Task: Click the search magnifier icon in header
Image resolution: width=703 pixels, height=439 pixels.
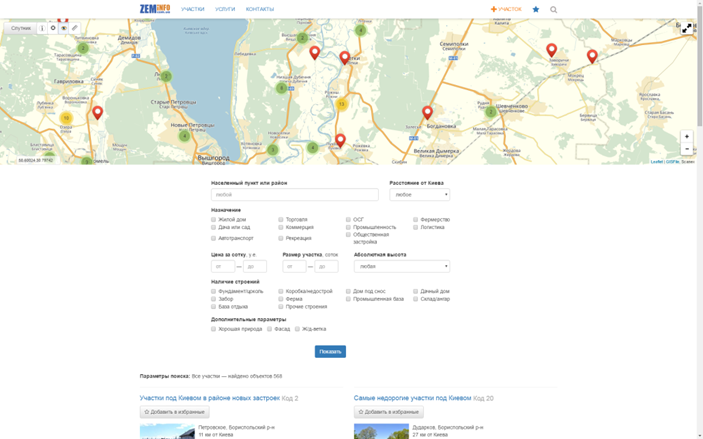Action: [x=553, y=9]
